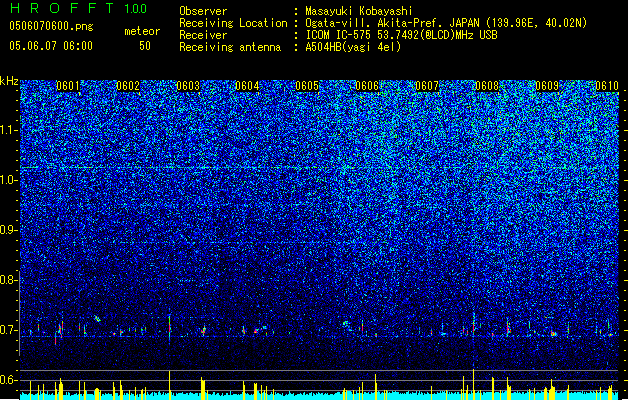Click the date 05.06.07 06:00
This screenshot has width=629, height=400.
pyautogui.click(x=51, y=45)
